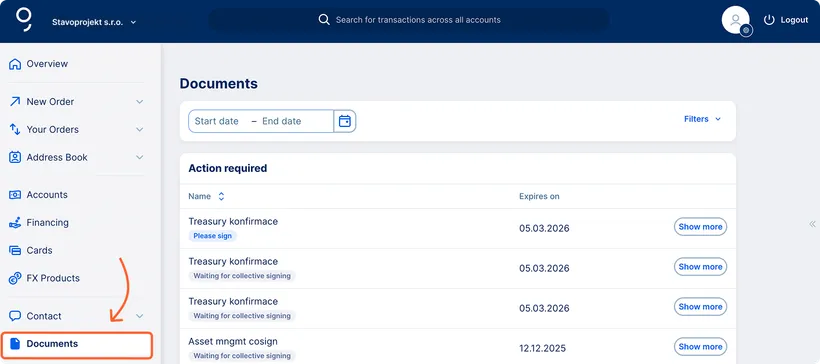Click the Cards icon in sidebar

click(15, 250)
